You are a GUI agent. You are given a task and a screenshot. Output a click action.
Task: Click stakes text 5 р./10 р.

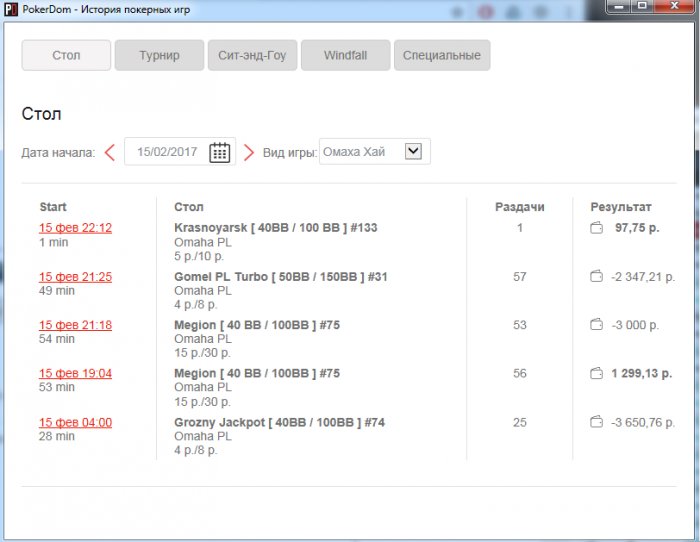199,256
